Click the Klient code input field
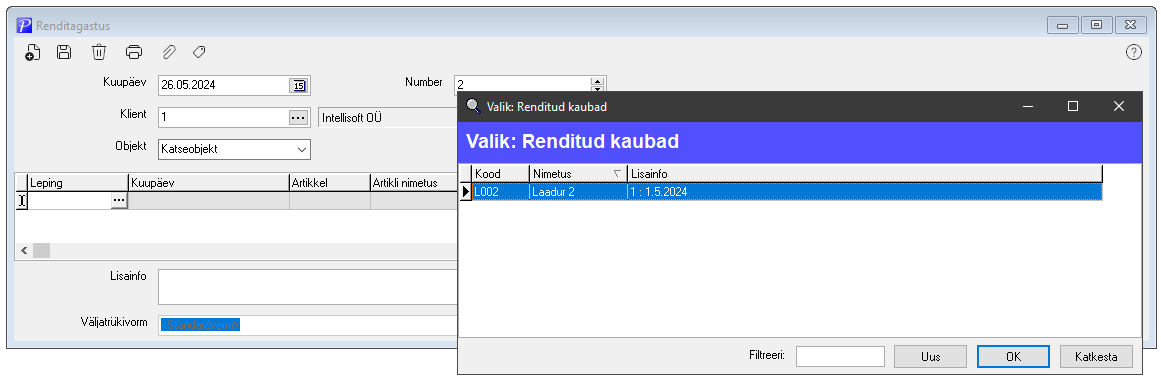 tap(224, 117)
